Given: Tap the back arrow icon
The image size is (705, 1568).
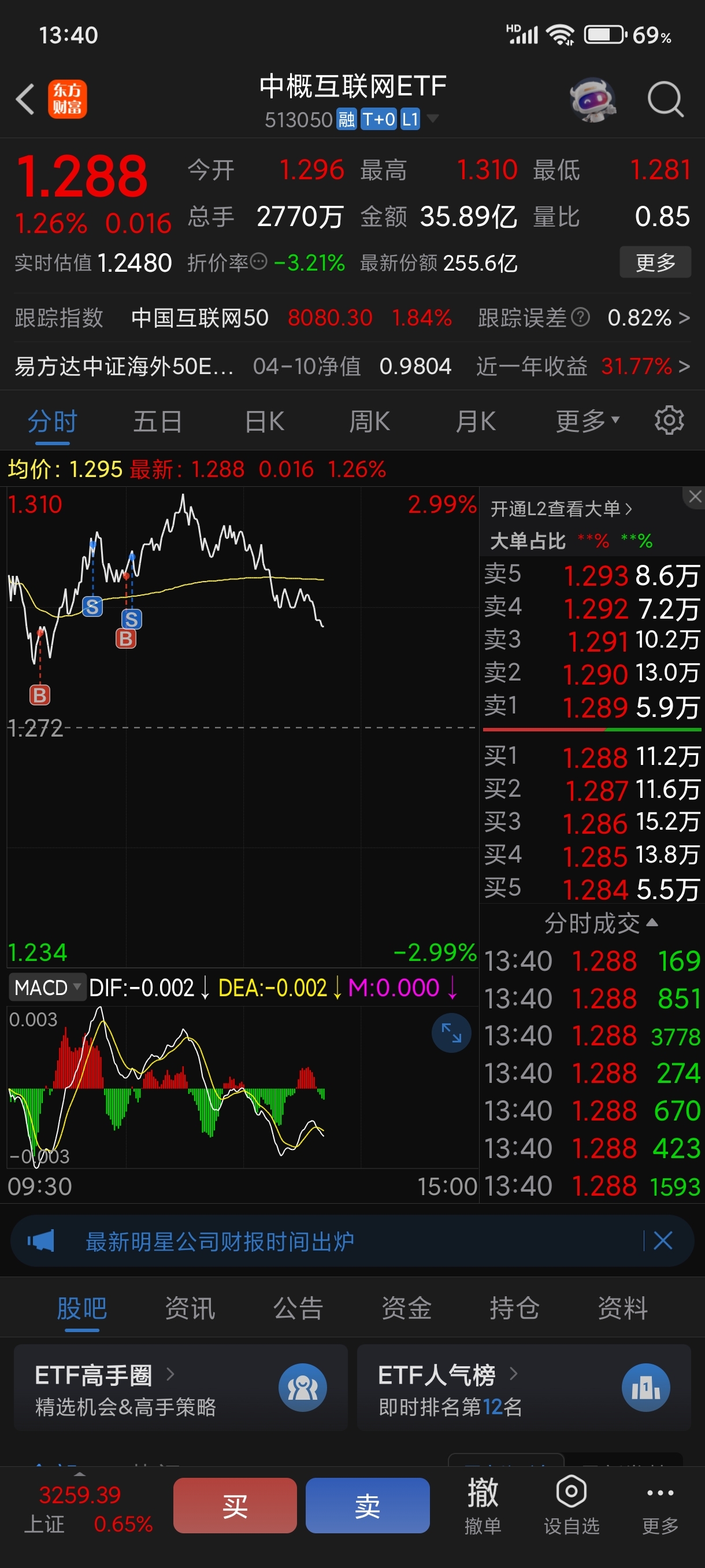Looking at the screenshot, I should (24, 99).
